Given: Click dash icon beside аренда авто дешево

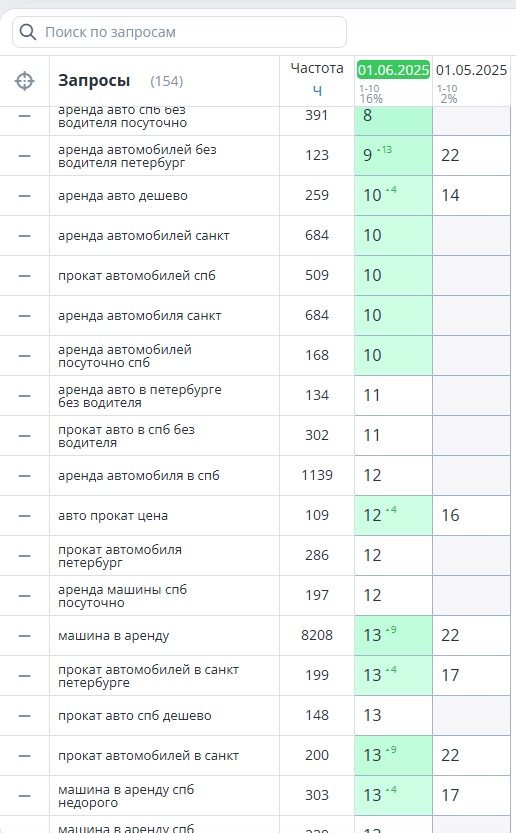Looking at the screenshot, I should tap(24, 196).
